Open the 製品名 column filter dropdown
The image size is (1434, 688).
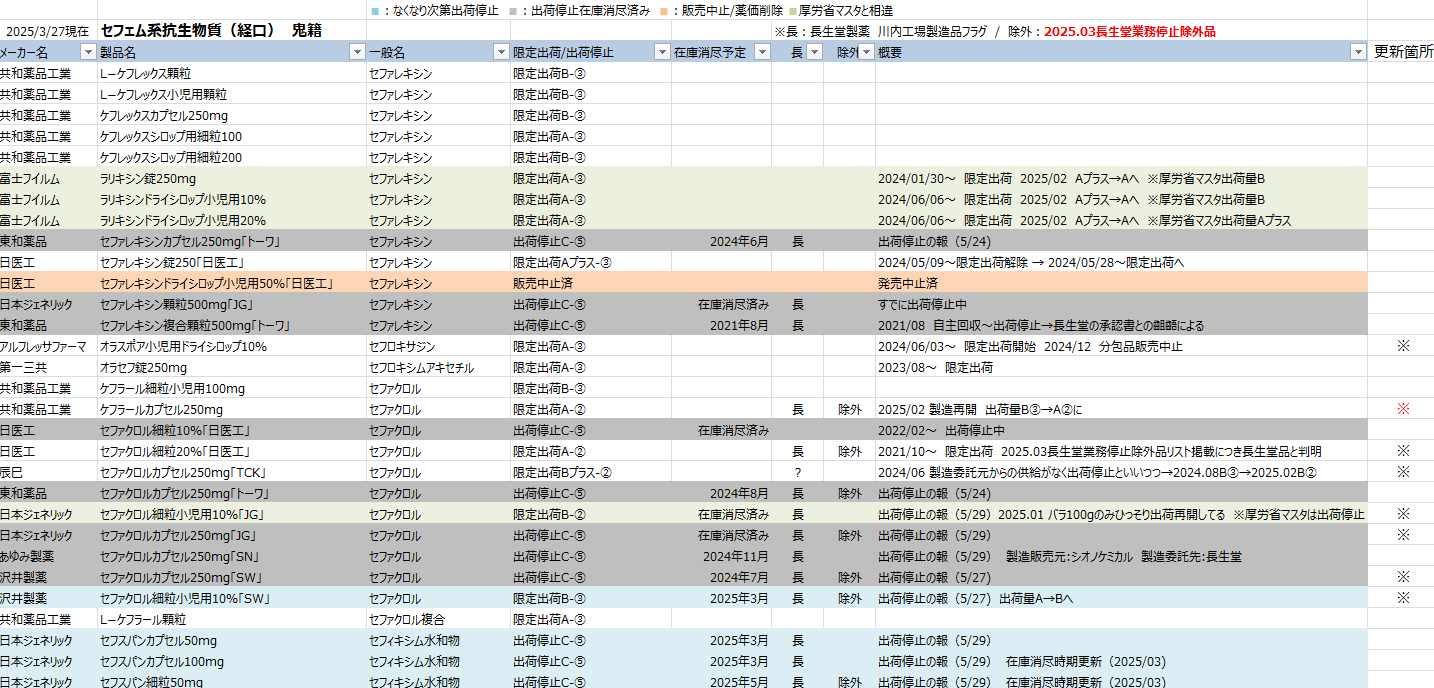click(x=357, y=52)
